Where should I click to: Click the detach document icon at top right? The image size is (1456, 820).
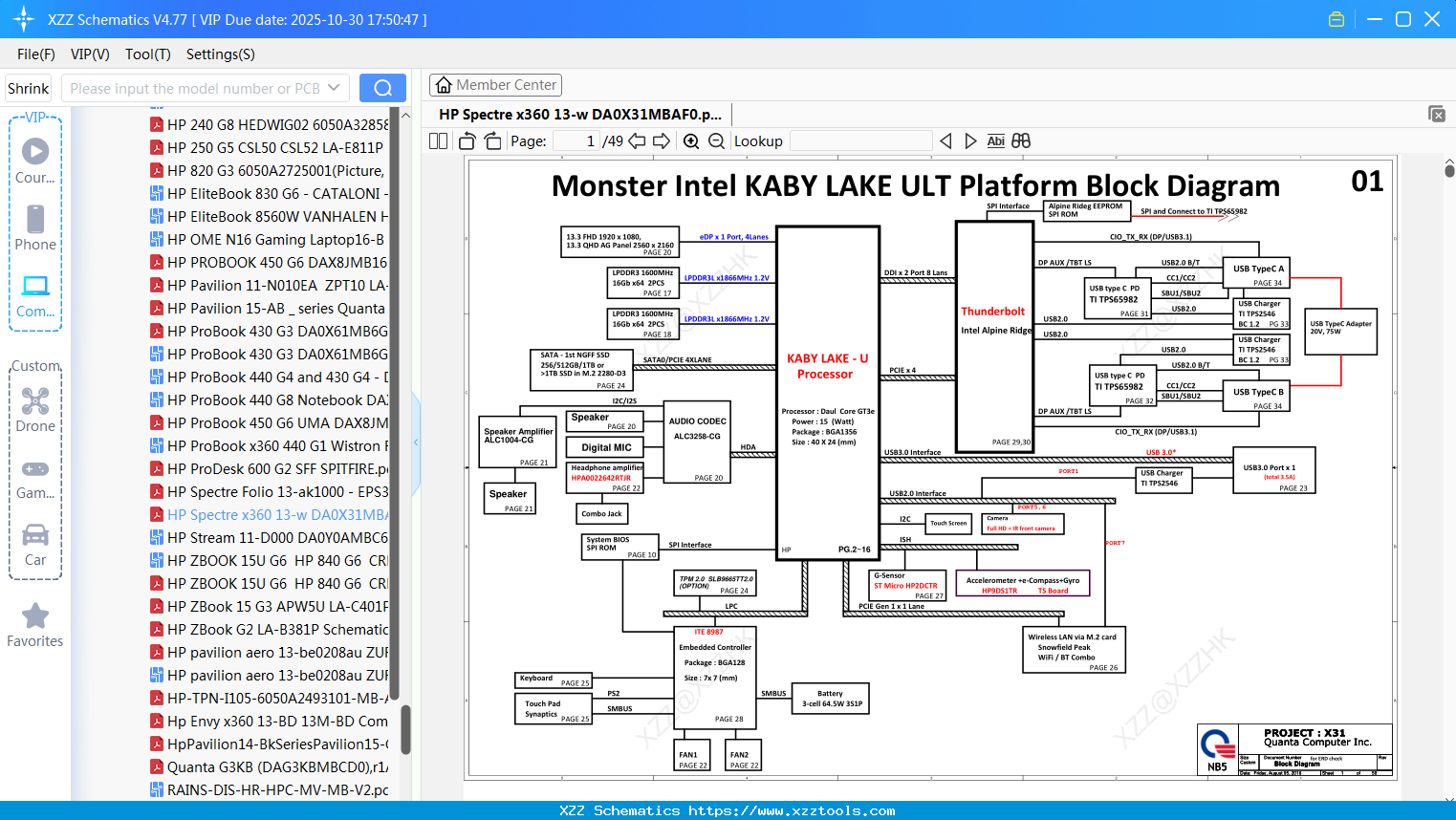tap(1437, 114)
